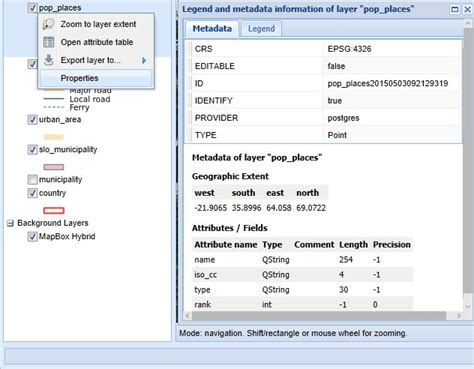Click the EPSG:4326 value cell

349,49
